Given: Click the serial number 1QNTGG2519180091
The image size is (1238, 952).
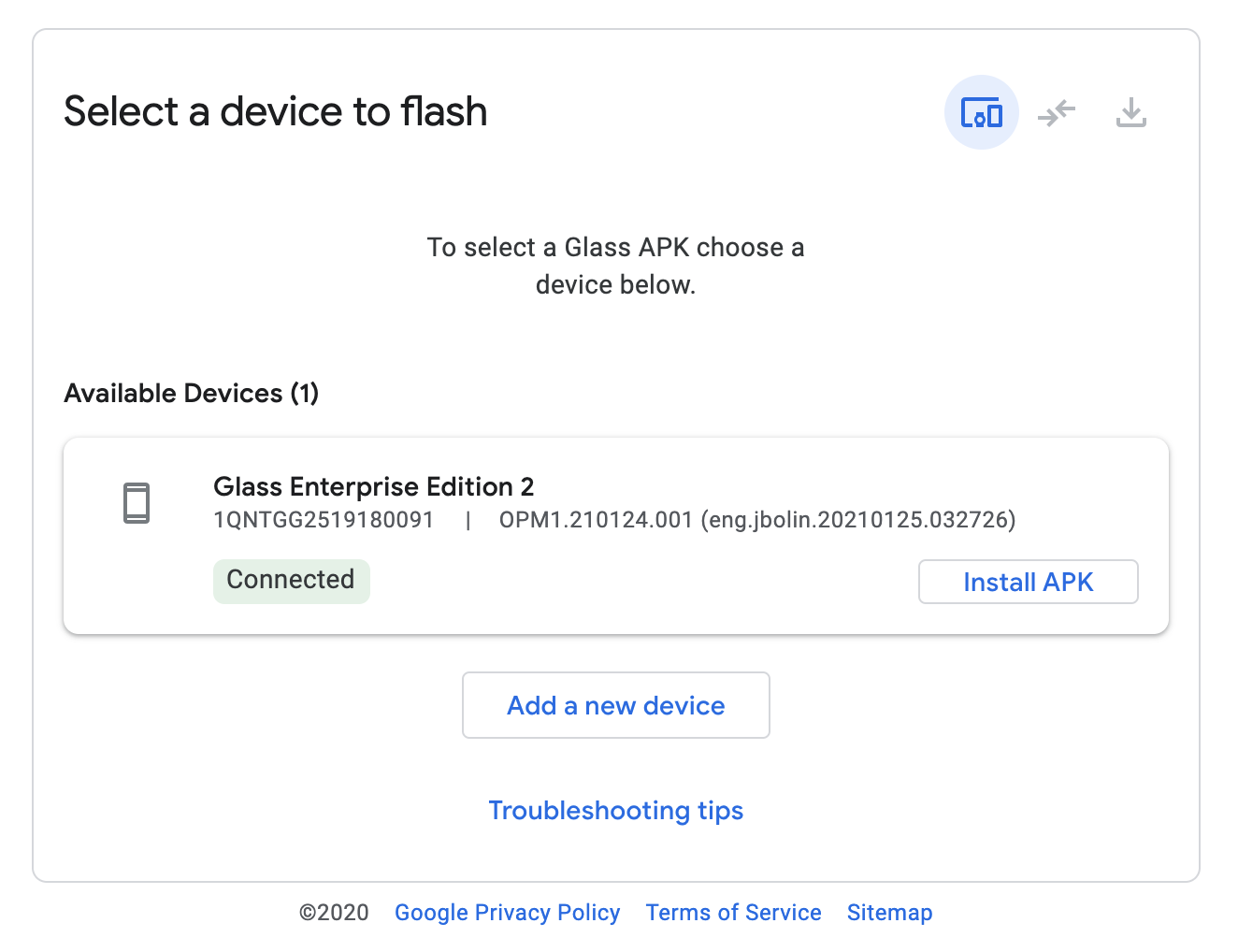Looking at the screenshot, I should click(x=324, y=520).
